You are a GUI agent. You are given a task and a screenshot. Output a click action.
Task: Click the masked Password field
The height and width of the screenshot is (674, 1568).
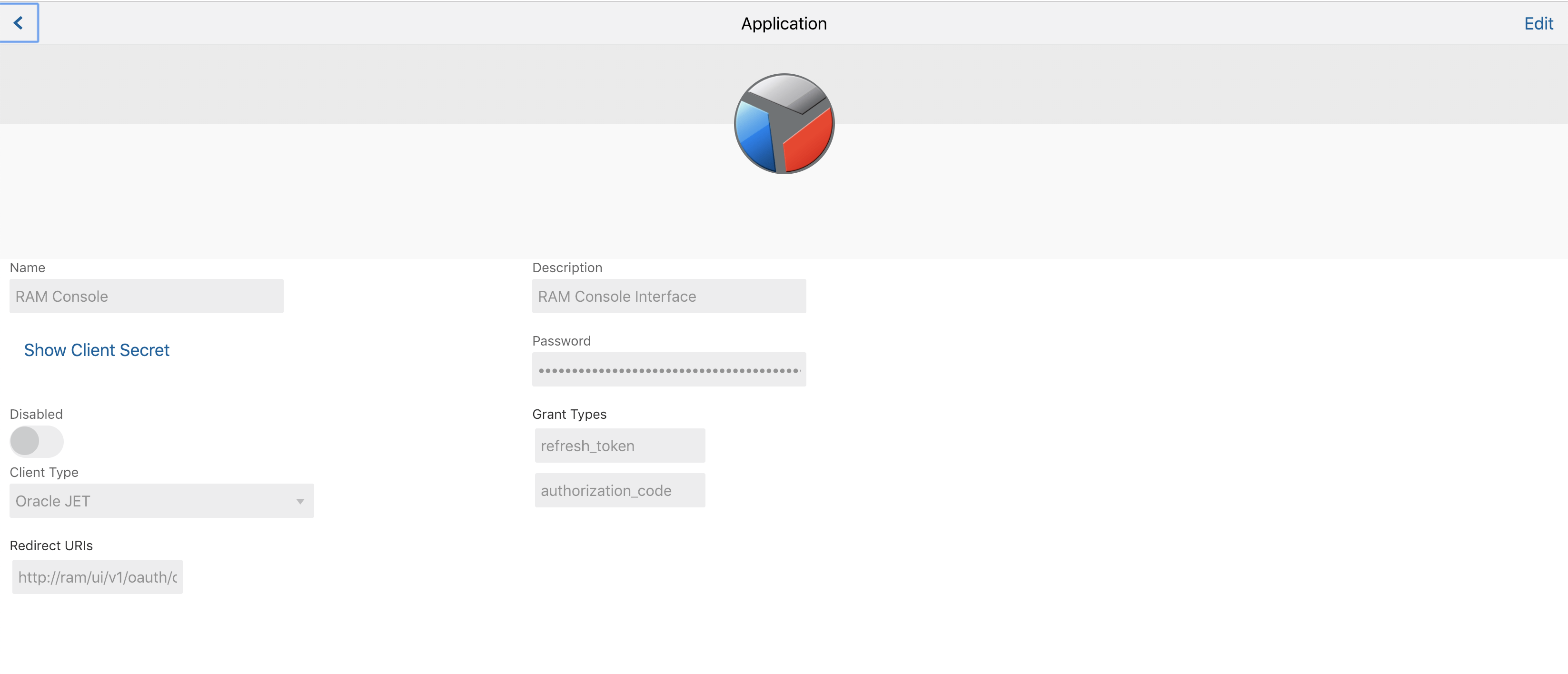pyautogui.click(x=668, y=369)
